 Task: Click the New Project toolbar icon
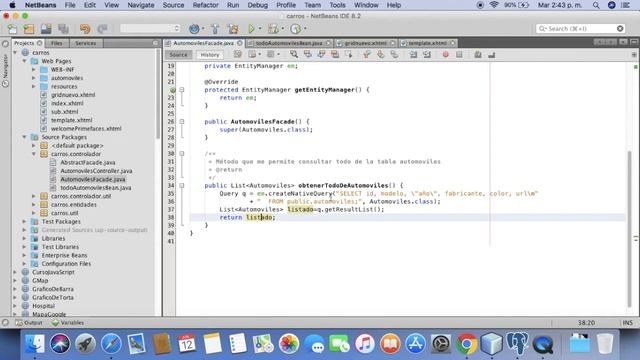click(29, 29)
